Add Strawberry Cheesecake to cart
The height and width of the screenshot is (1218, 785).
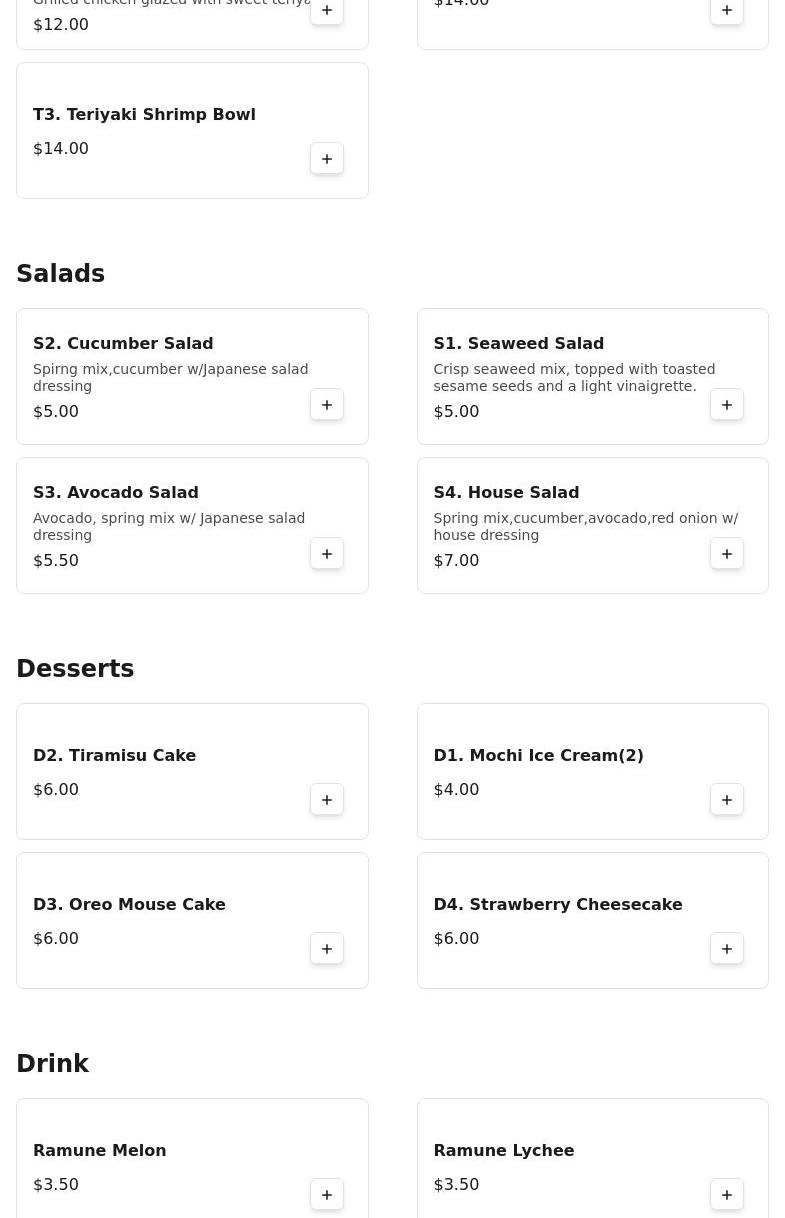(727, 949)
